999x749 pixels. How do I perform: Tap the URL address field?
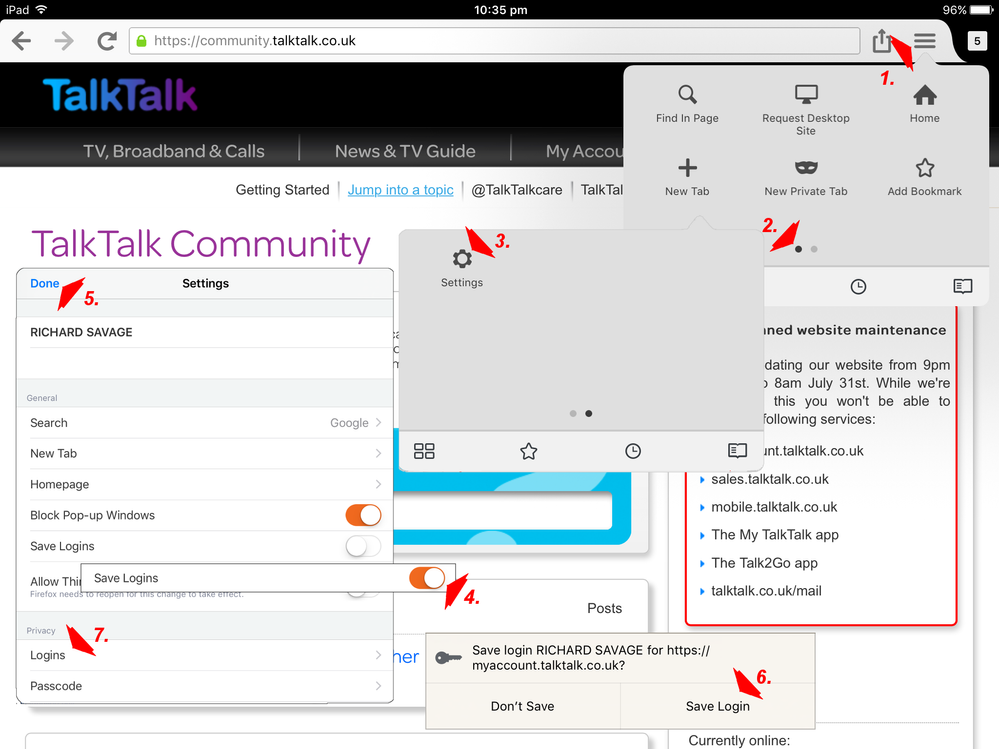494,41
